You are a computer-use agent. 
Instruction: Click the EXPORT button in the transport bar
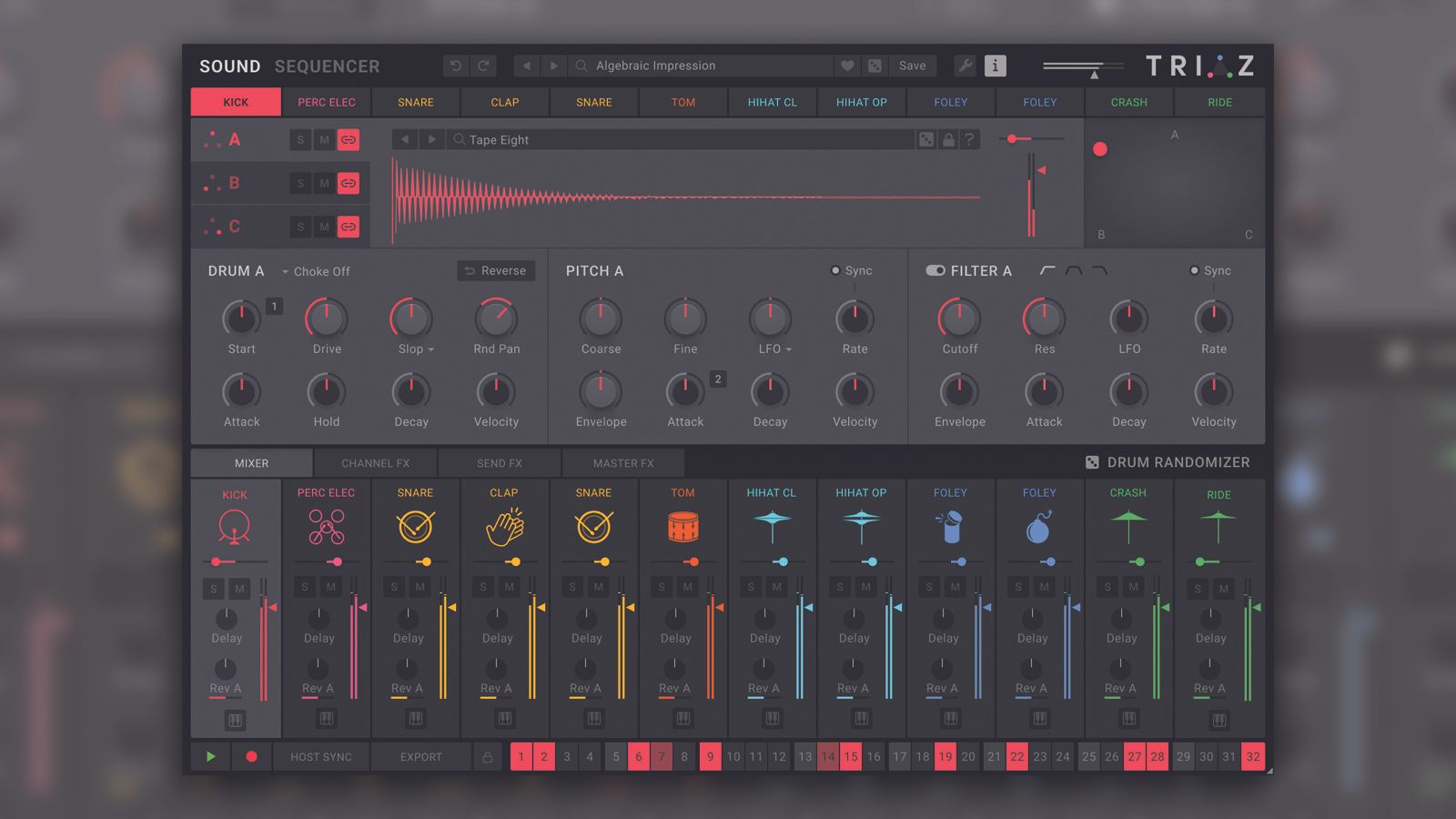pyautogui.click(x=421, y=756)
